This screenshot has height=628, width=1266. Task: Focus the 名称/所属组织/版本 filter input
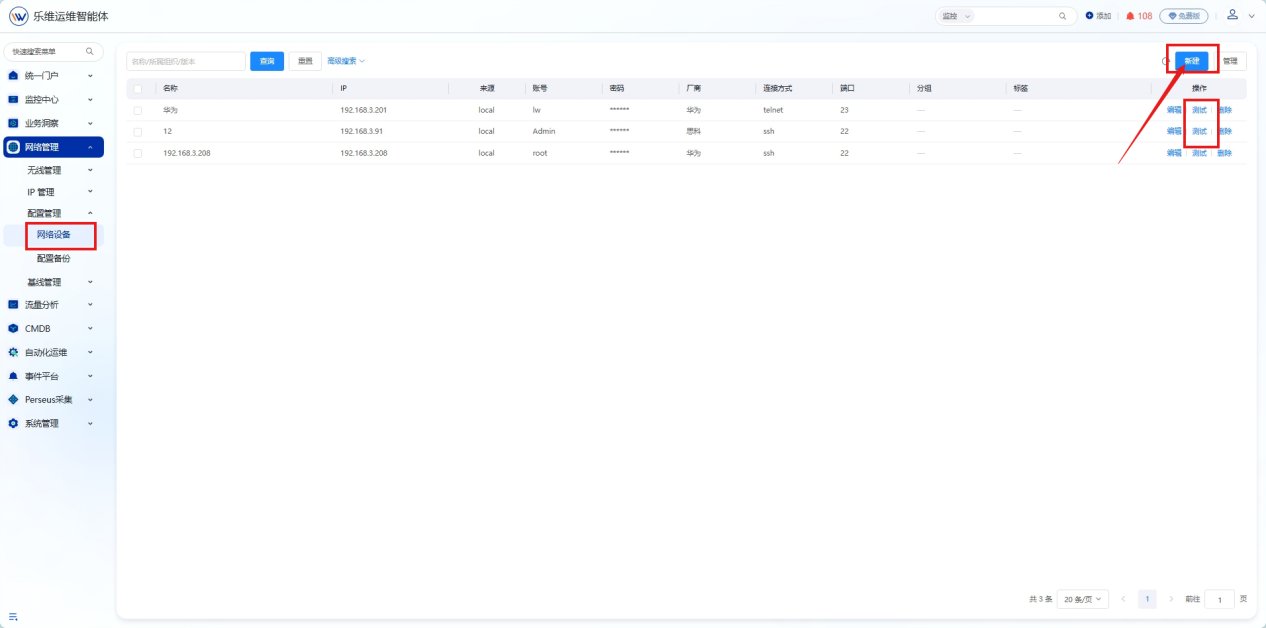185,61
